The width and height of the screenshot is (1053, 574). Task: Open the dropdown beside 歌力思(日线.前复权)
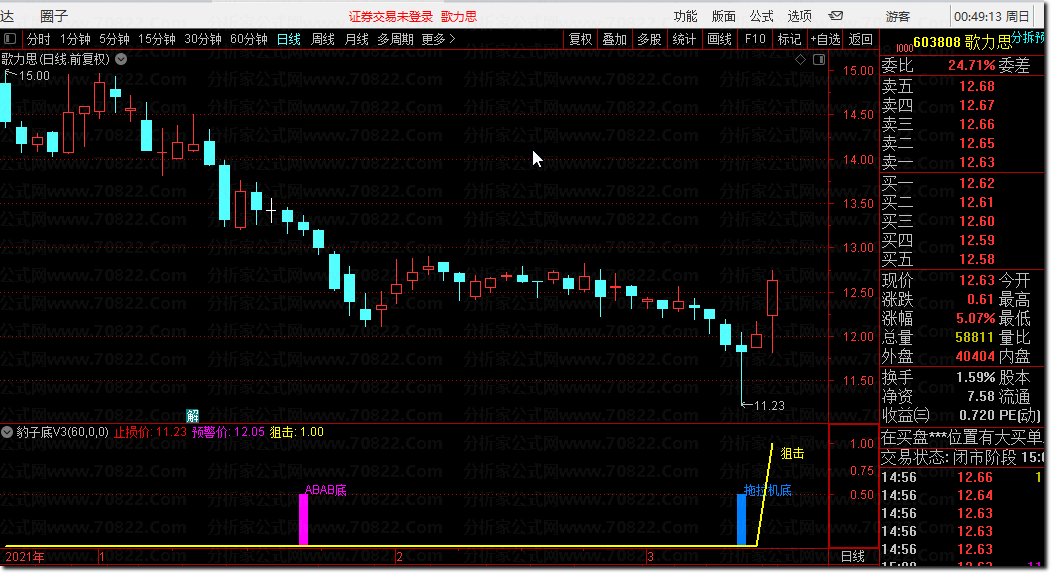[121, 59]
